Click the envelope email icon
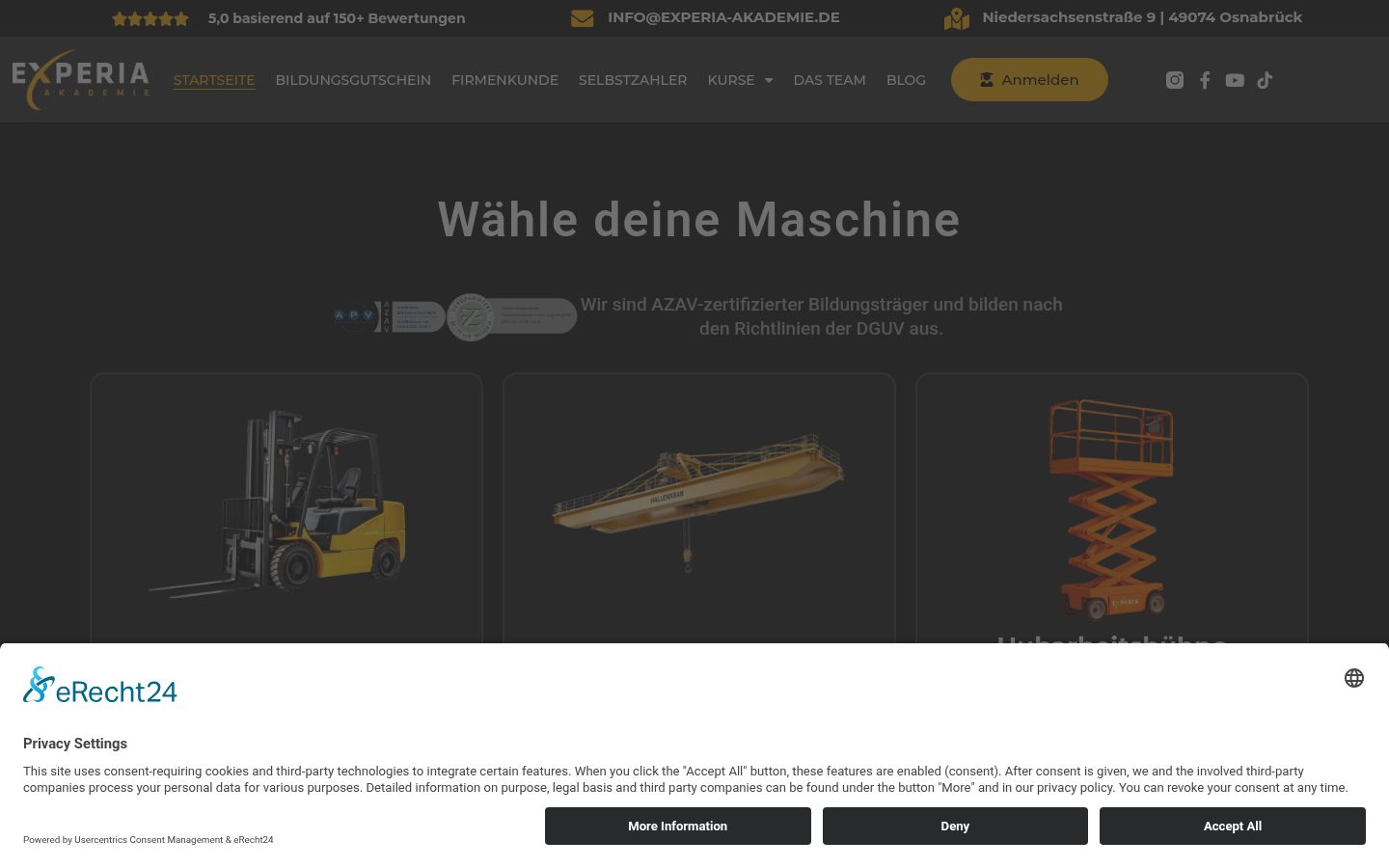1389x868 pixels. pos(582,18)
